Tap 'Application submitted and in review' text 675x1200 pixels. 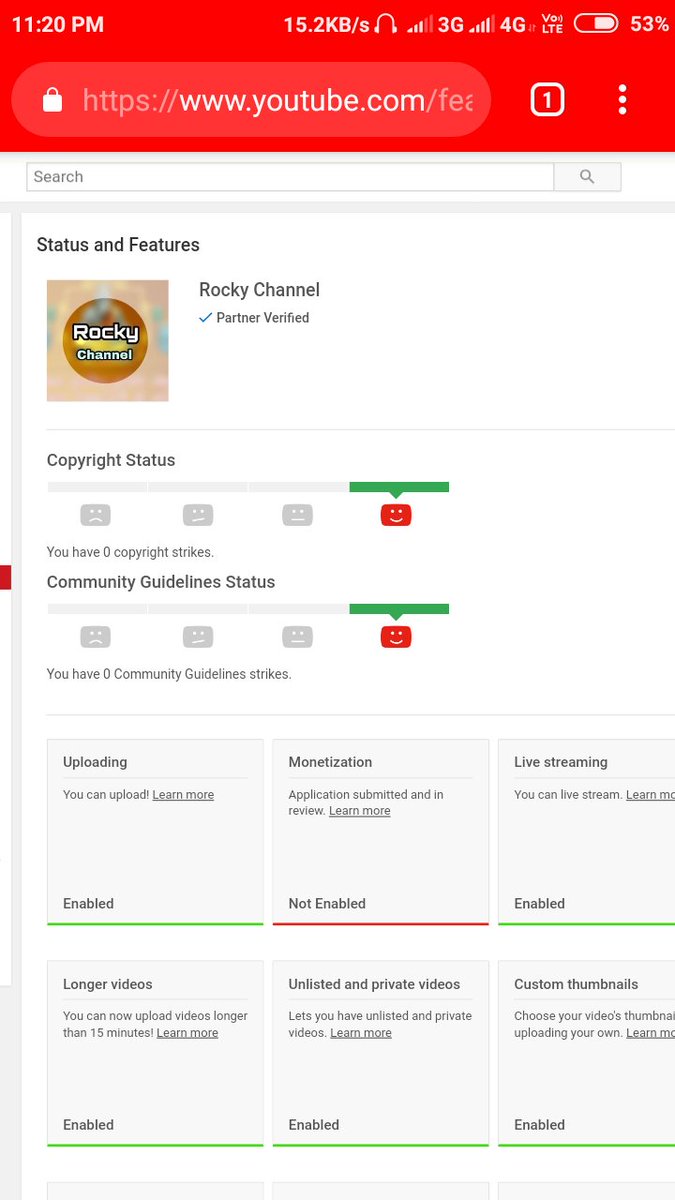366,802
